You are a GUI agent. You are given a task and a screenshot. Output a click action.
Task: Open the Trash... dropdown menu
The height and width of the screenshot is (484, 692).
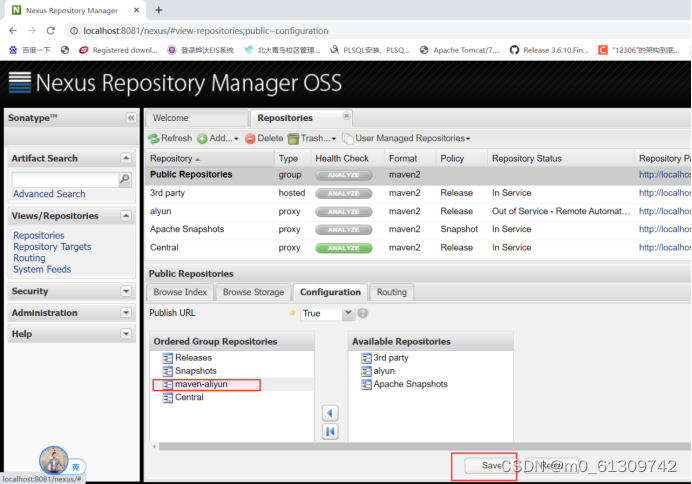coord(312,139)
